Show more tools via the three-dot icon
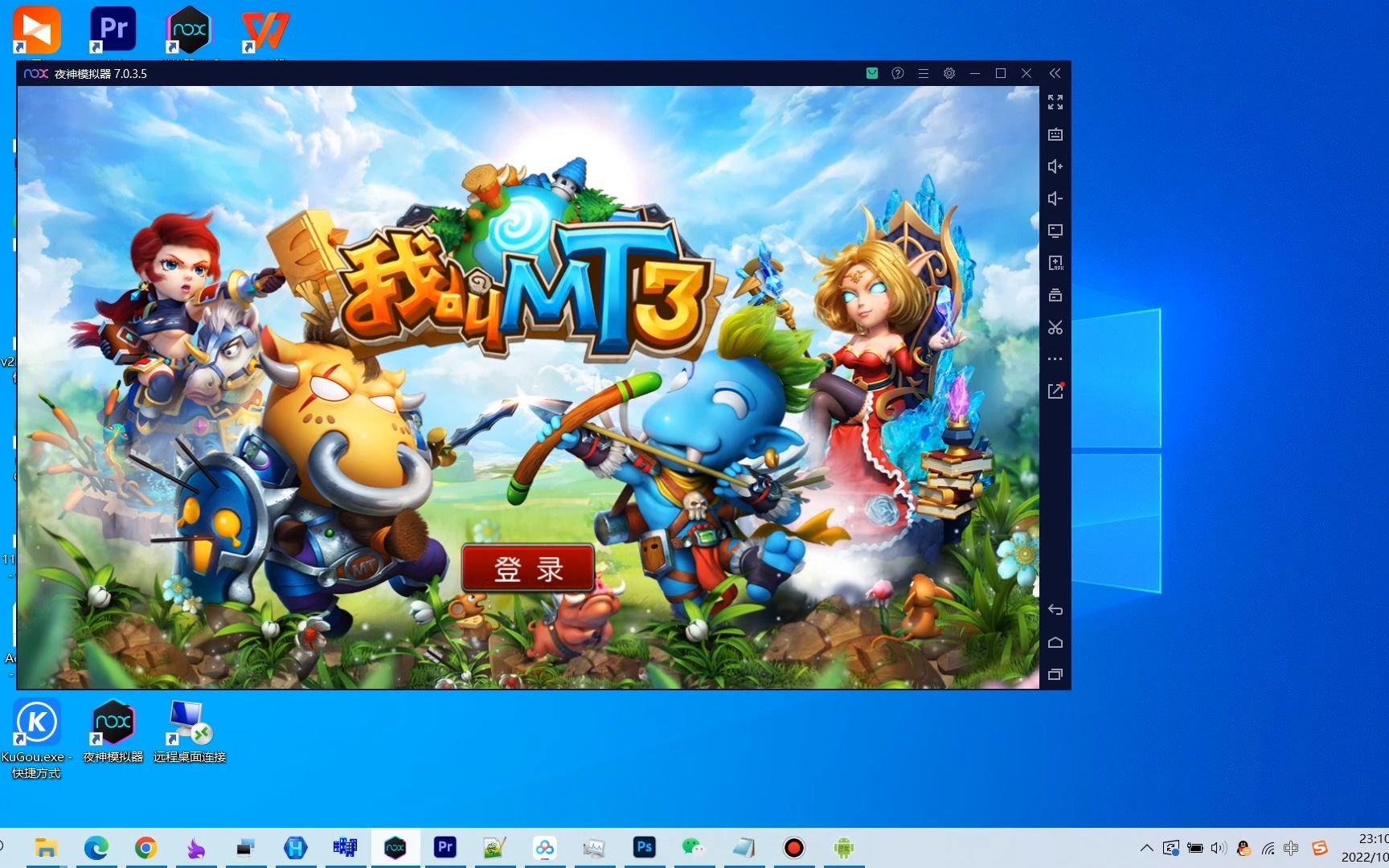The image size is (1389, 868). coord(1055,359)
